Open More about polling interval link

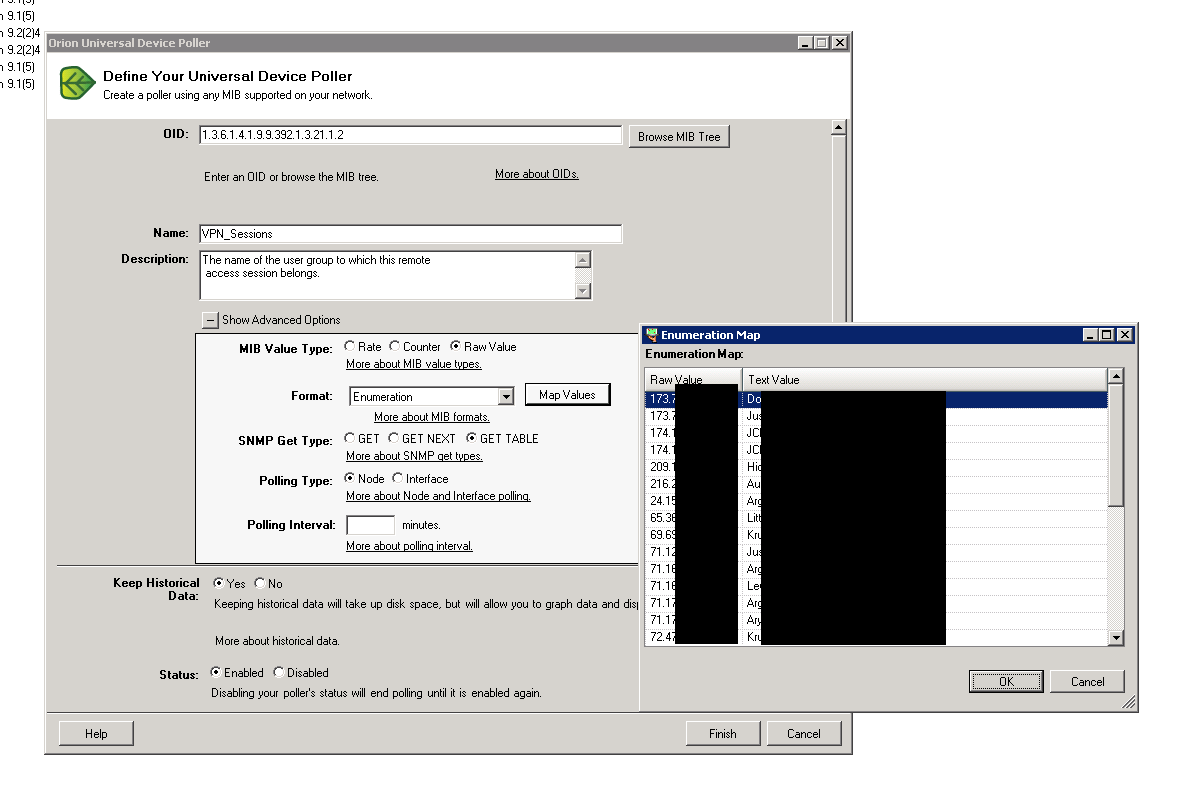[x=409, y=547]
